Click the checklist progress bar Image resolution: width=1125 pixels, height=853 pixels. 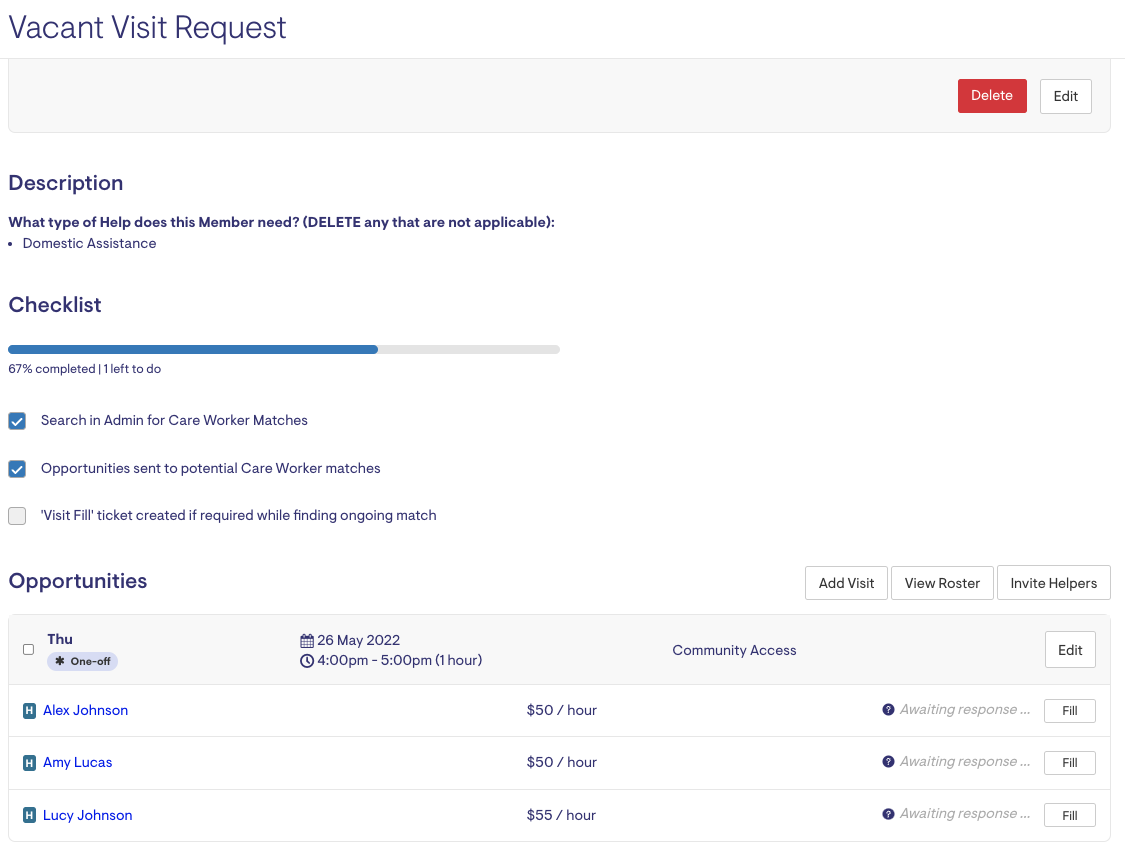tap(284, 349)
